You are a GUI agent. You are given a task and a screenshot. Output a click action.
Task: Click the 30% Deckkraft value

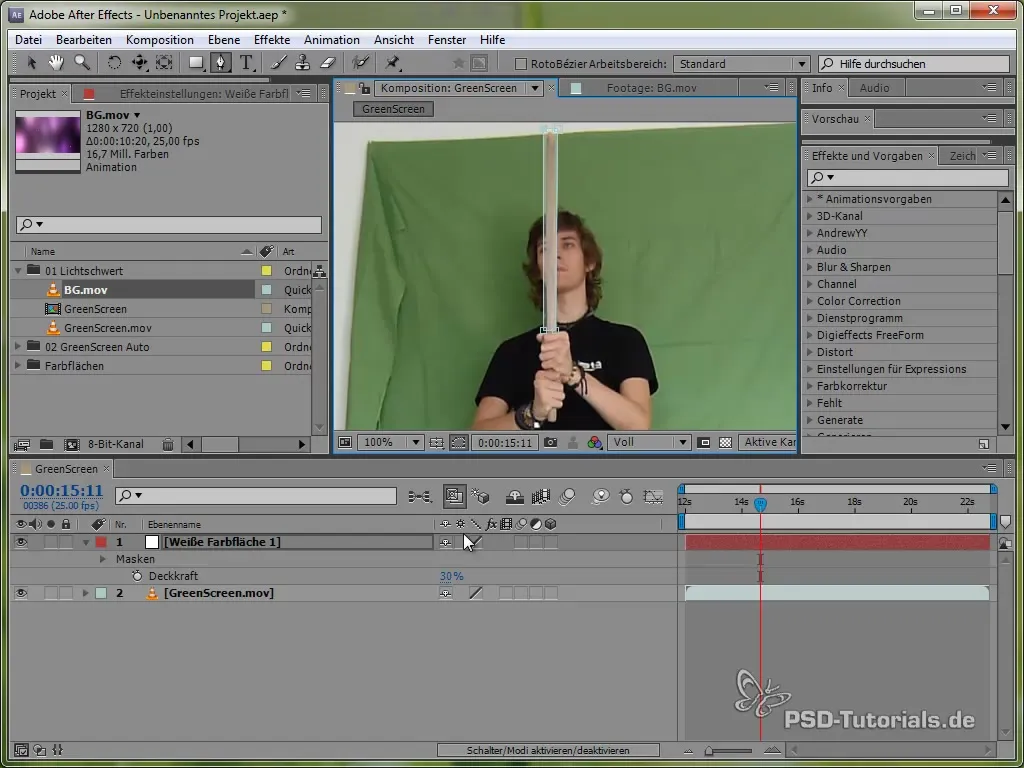tap(451, 576)
